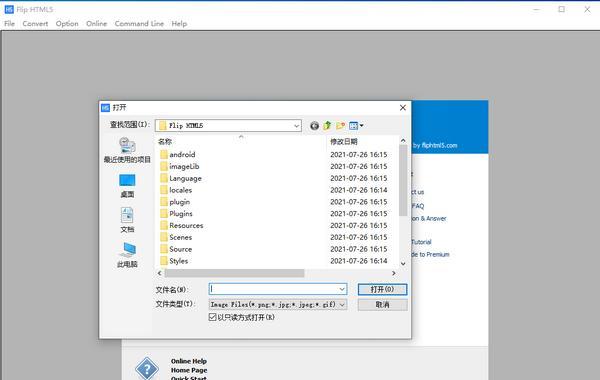Viewport: 600px width, 380px height.
Task: Click the Plugins folder icon
Action: pyautogui.click(x=164, y=214)
